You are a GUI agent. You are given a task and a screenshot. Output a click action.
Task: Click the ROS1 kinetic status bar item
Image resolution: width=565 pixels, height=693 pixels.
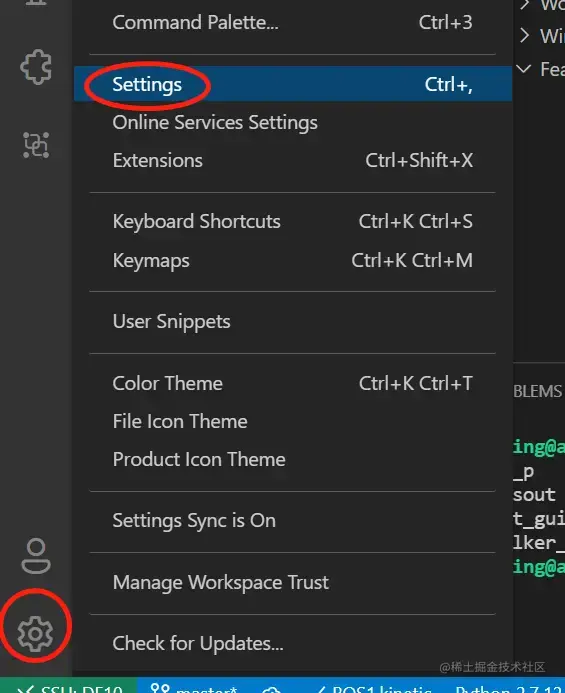point(374,687)
